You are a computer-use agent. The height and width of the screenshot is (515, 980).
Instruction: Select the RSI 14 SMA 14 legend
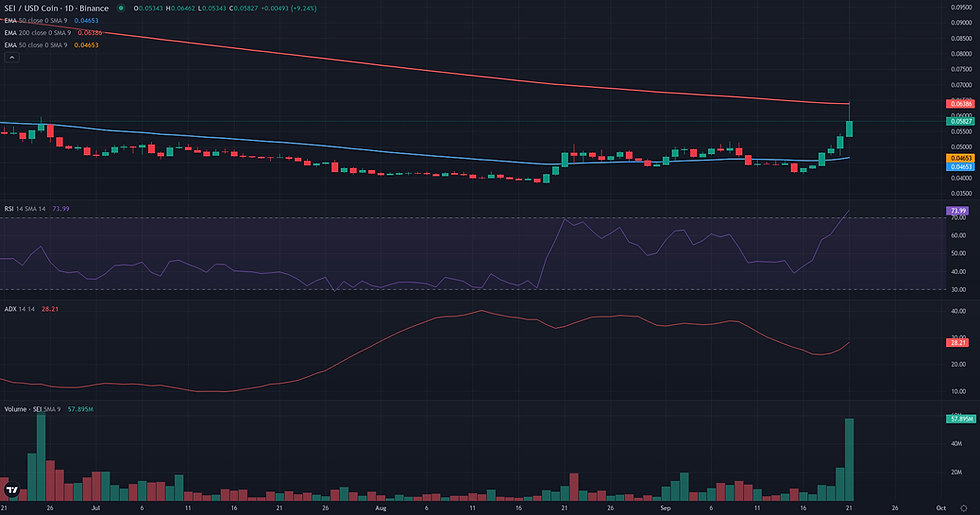click(25, 209)
